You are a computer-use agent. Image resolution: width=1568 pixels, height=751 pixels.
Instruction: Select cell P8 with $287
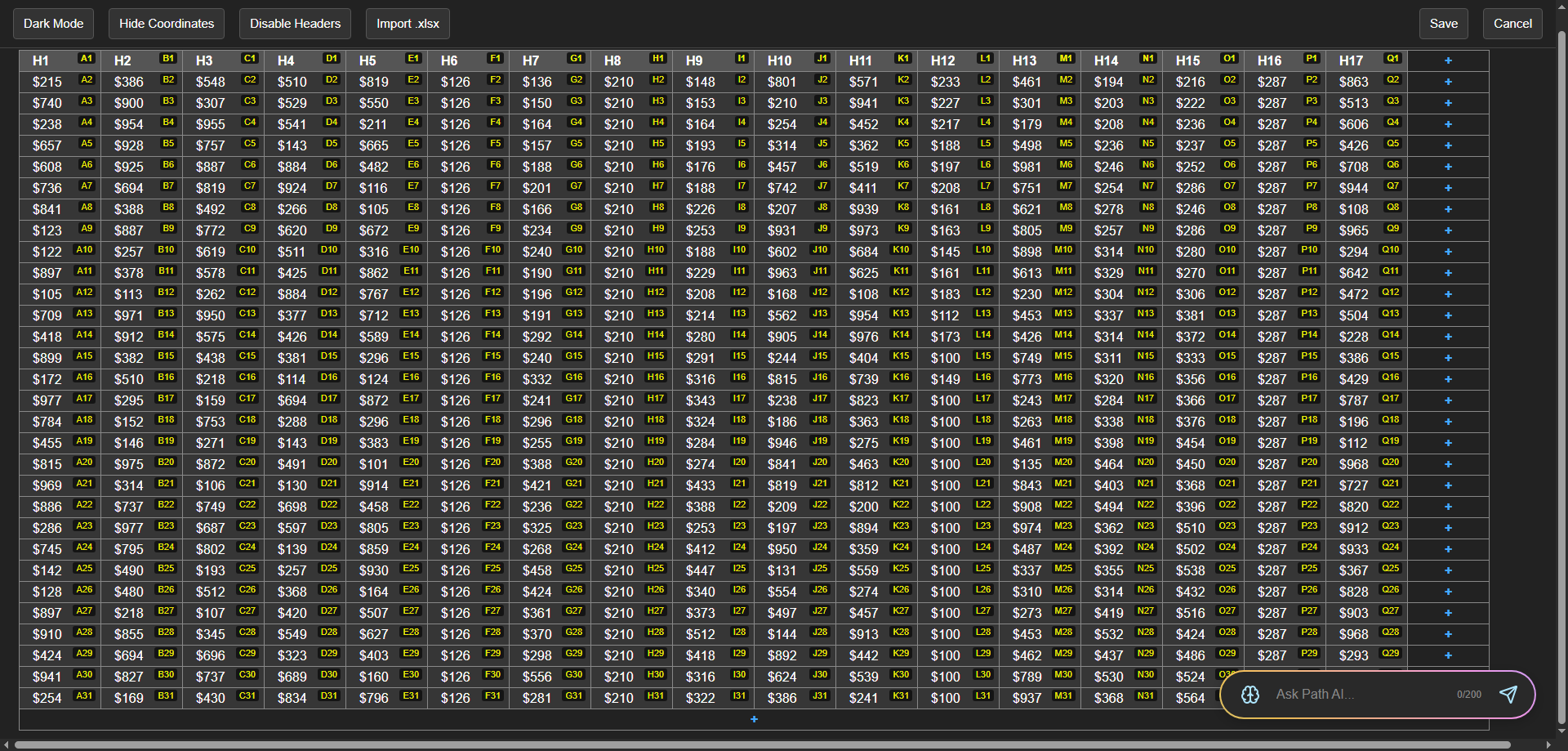pos(1285,209)
